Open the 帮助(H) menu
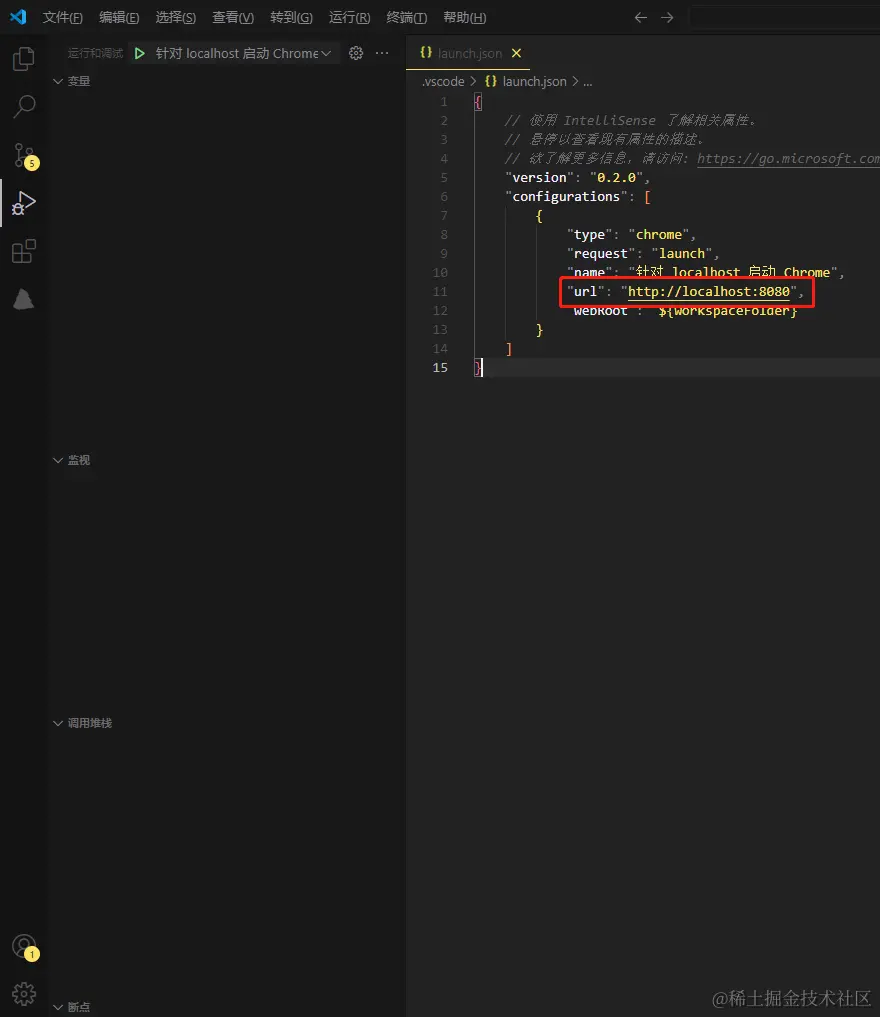Viewport: 880px width, 1017px height. [x=464, y=18]
